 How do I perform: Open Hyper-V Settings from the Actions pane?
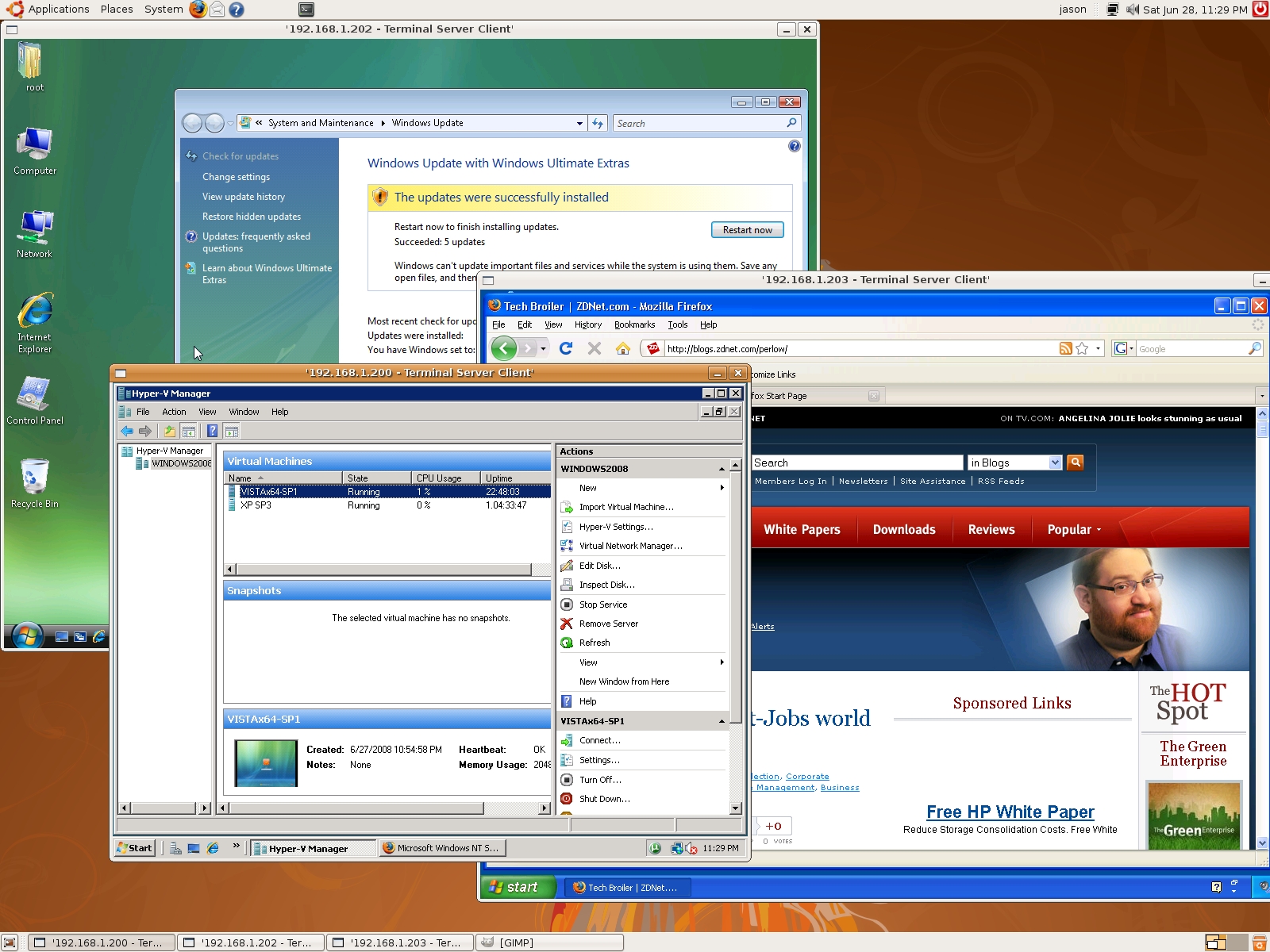coord(616,527)
